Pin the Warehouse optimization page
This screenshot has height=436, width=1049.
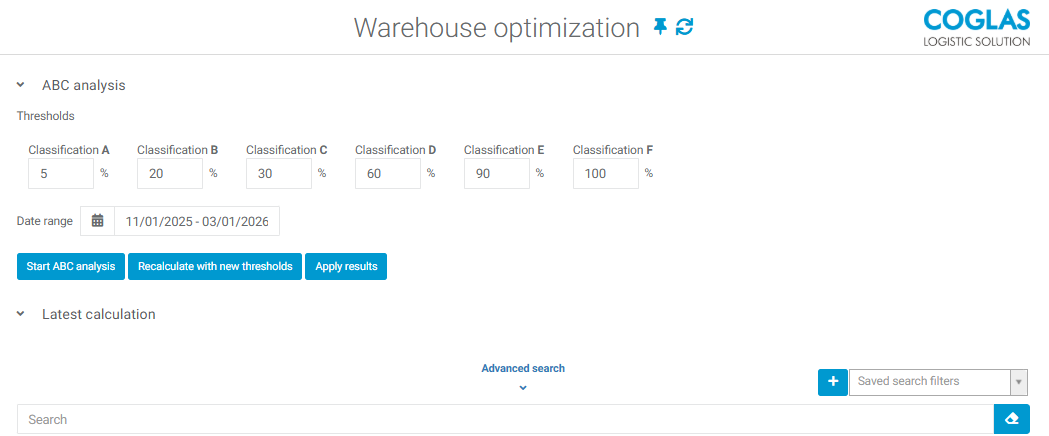click(x=660, y=27)
